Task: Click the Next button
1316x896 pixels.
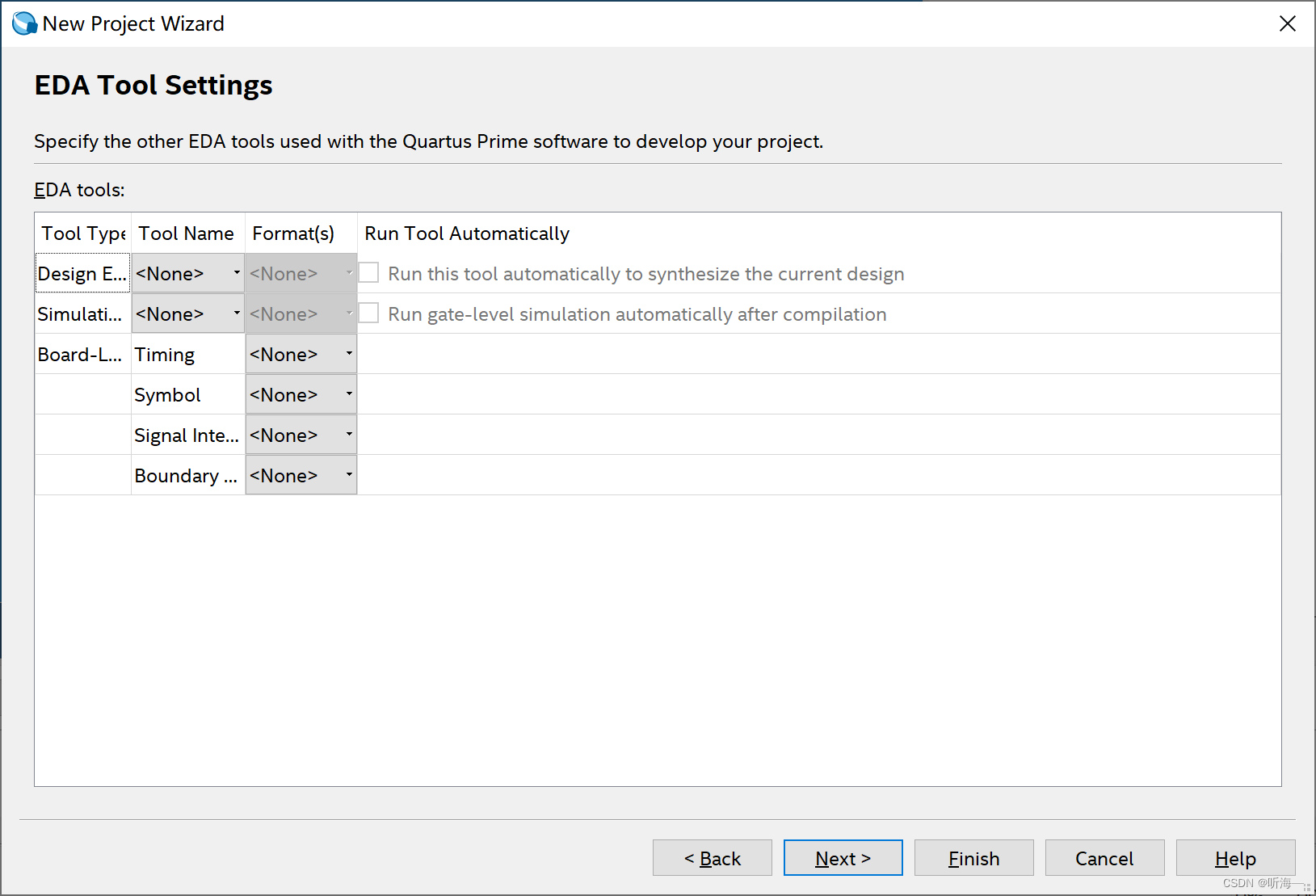Action: 843,858
